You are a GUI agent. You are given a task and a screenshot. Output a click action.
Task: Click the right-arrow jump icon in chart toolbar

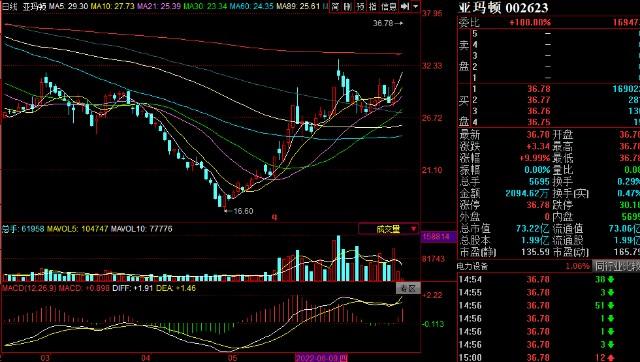[x=404, y=6]
